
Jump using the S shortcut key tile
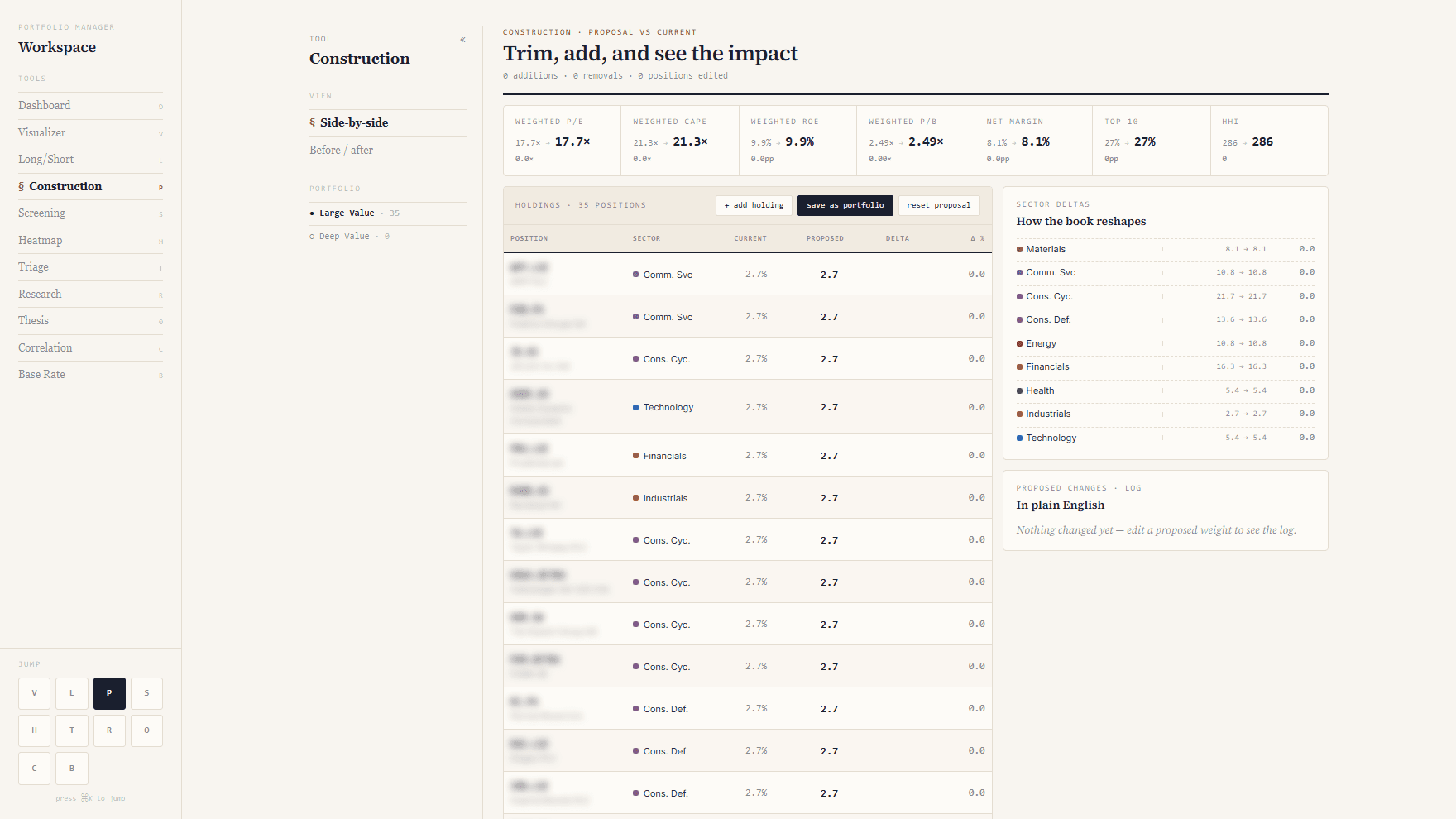(x=146, y=693)
